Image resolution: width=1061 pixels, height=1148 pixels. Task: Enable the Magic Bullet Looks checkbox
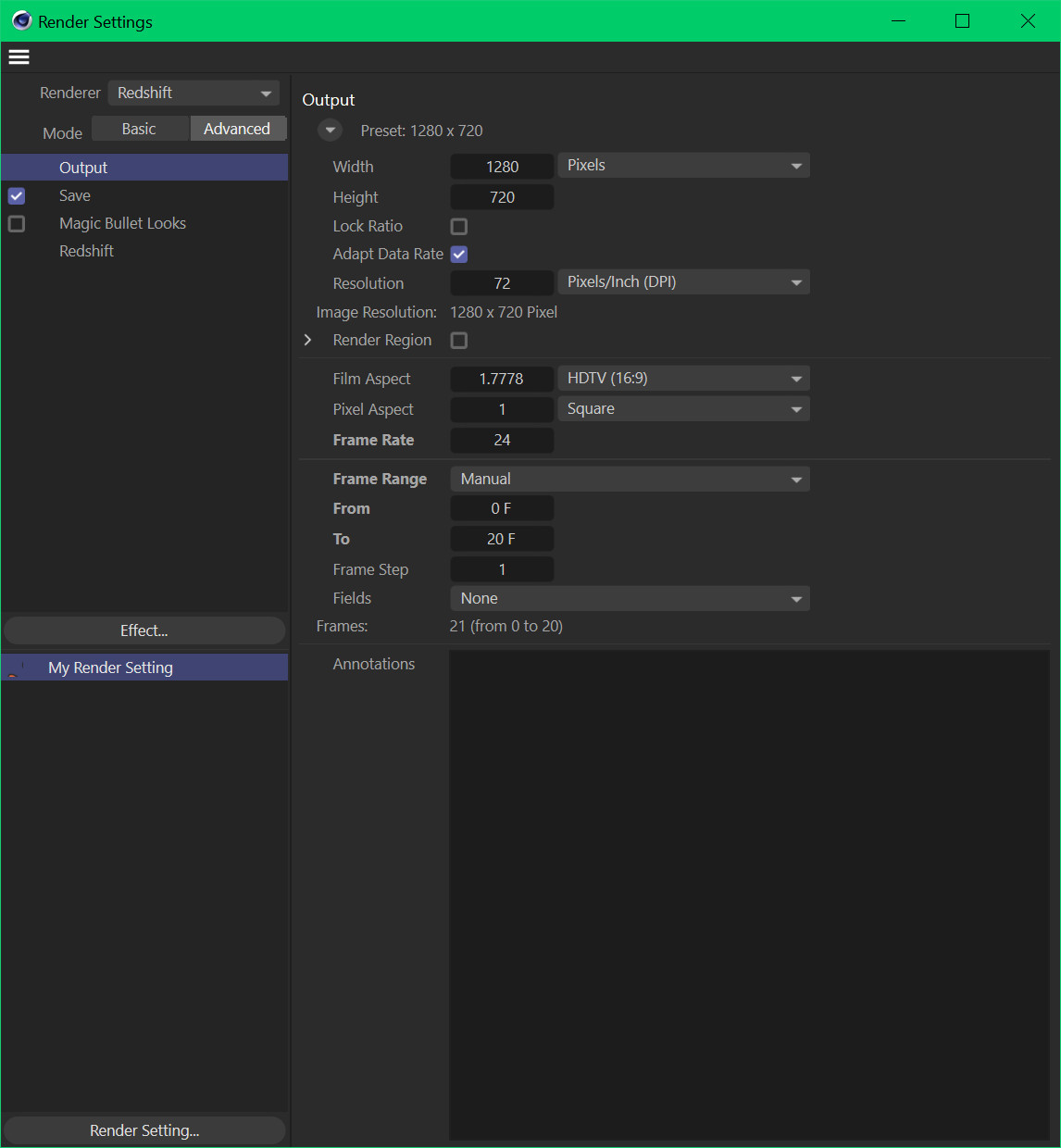point(17,223)
